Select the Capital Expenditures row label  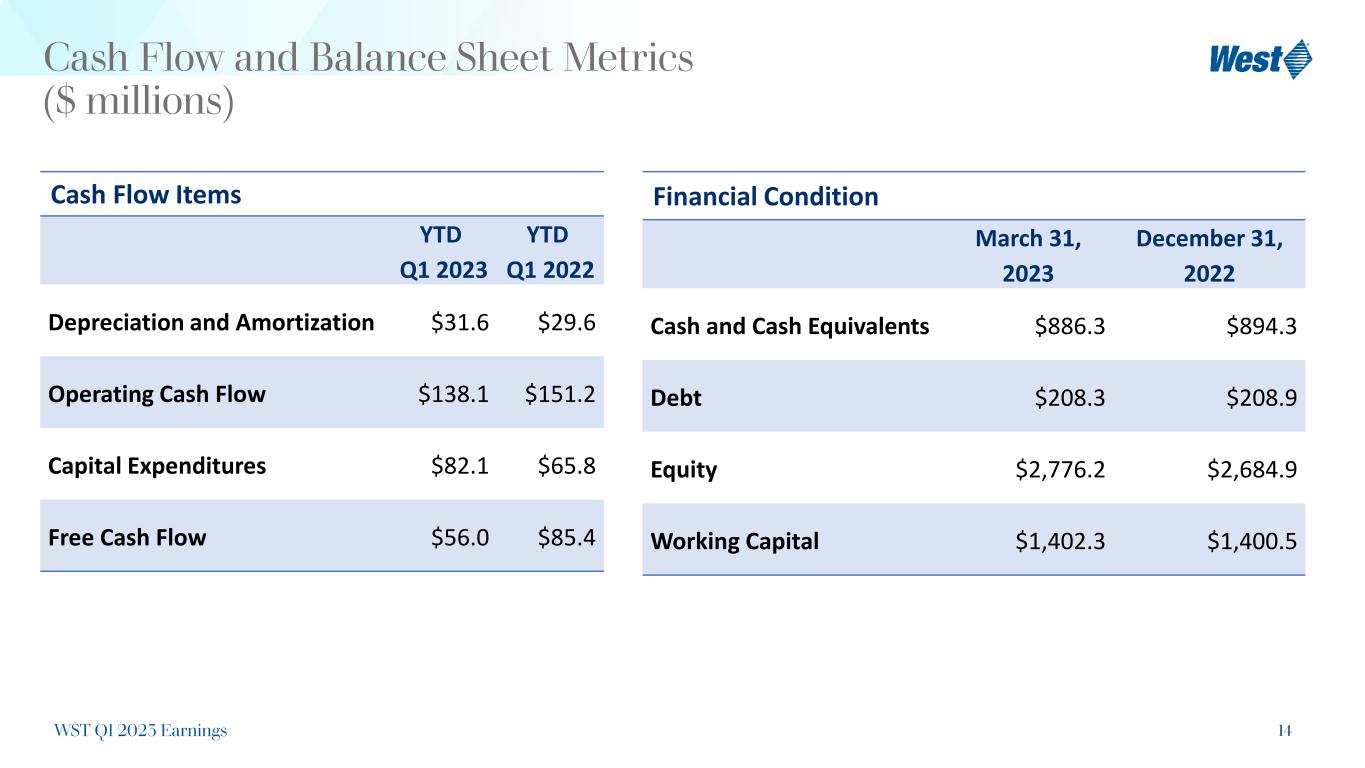click(x=157, y=465)
